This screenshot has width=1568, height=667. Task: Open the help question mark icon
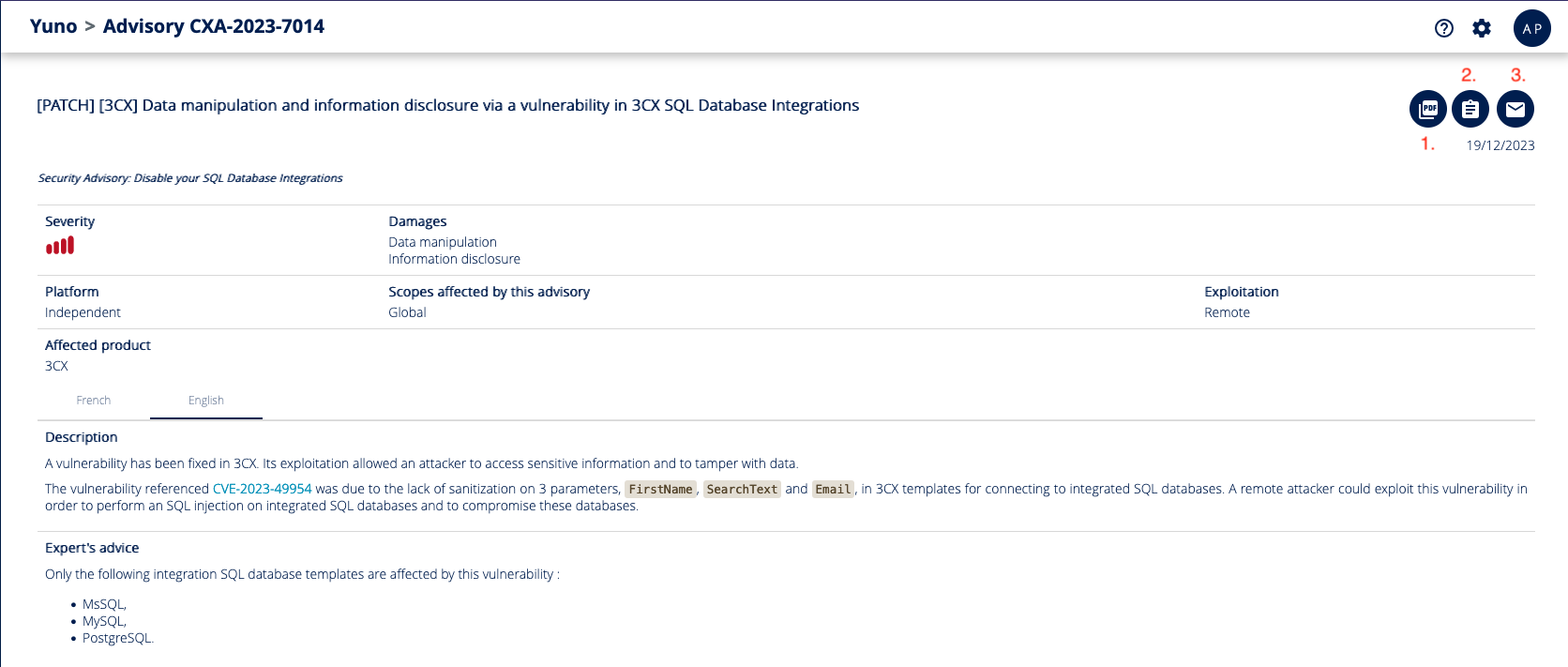pyautogui.click(x=1444, y=28)
